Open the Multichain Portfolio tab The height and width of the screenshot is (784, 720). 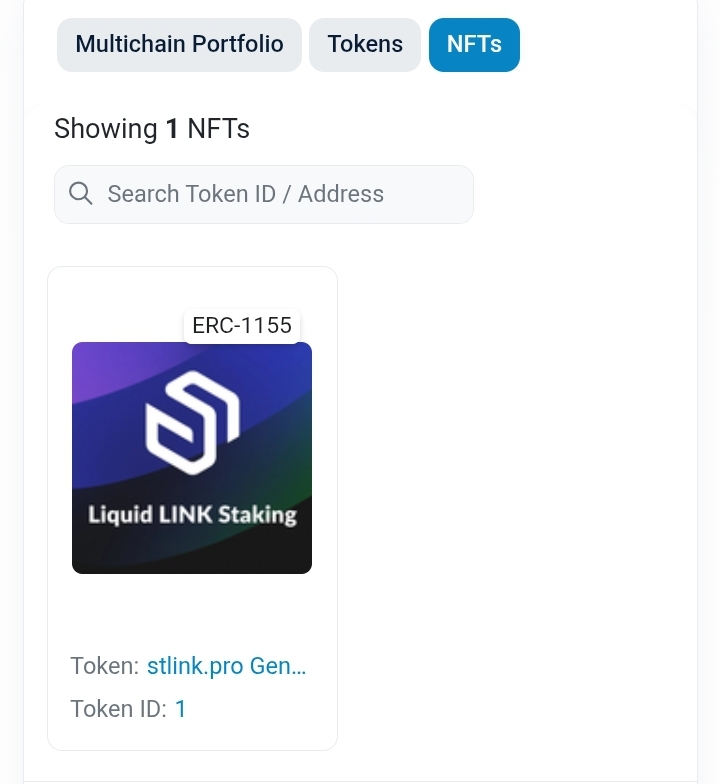tap(180, 44)
